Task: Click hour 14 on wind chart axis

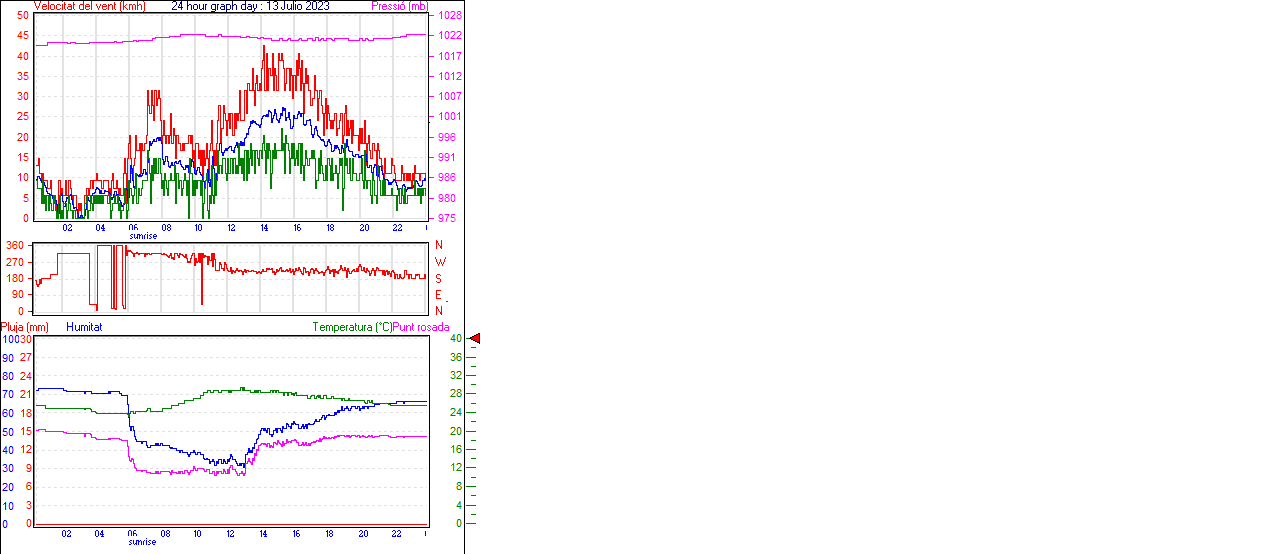Action: [264, 228]
